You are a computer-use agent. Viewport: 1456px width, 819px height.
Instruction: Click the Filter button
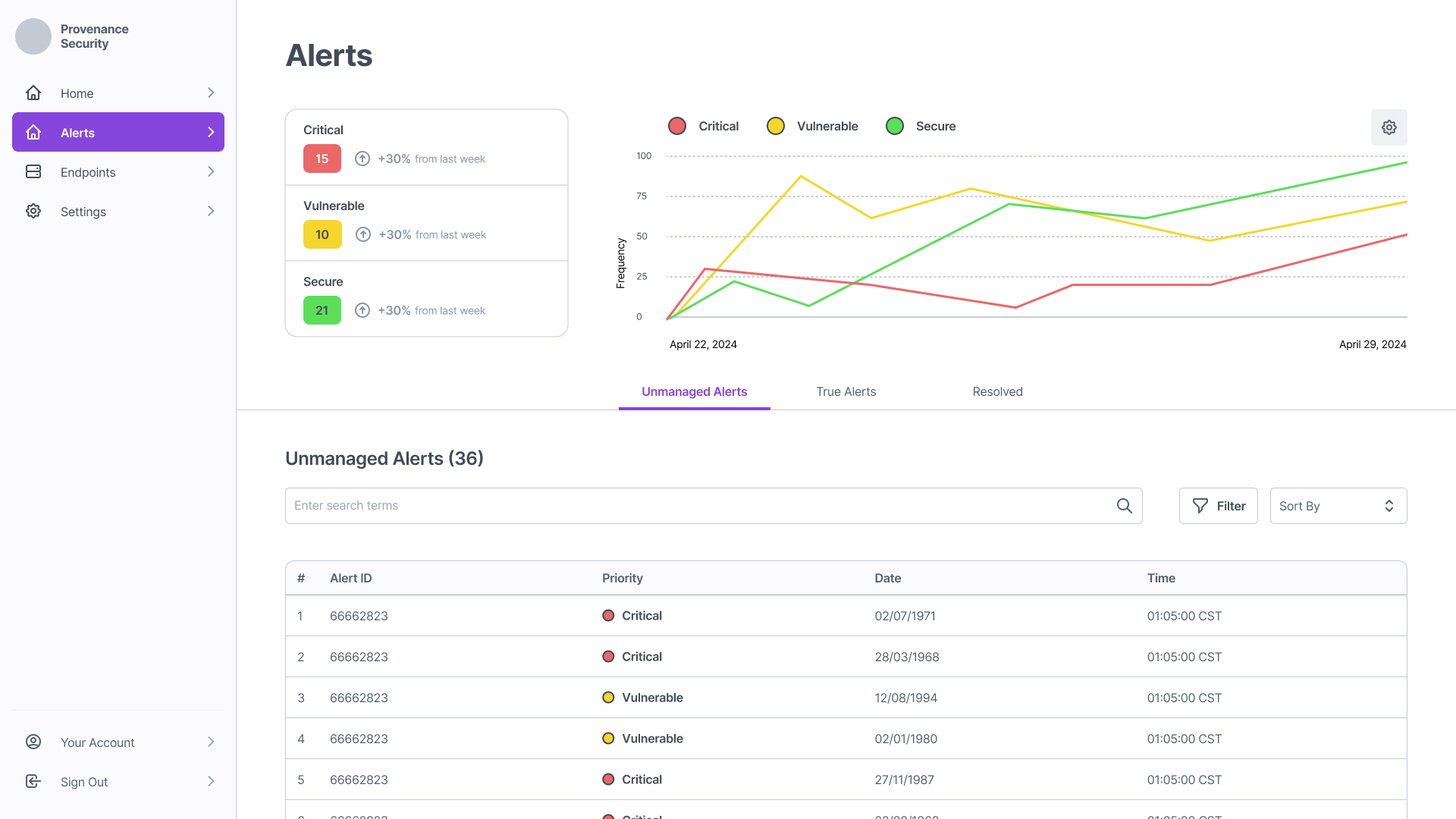pyautogui.click(x=1218, y=506)
